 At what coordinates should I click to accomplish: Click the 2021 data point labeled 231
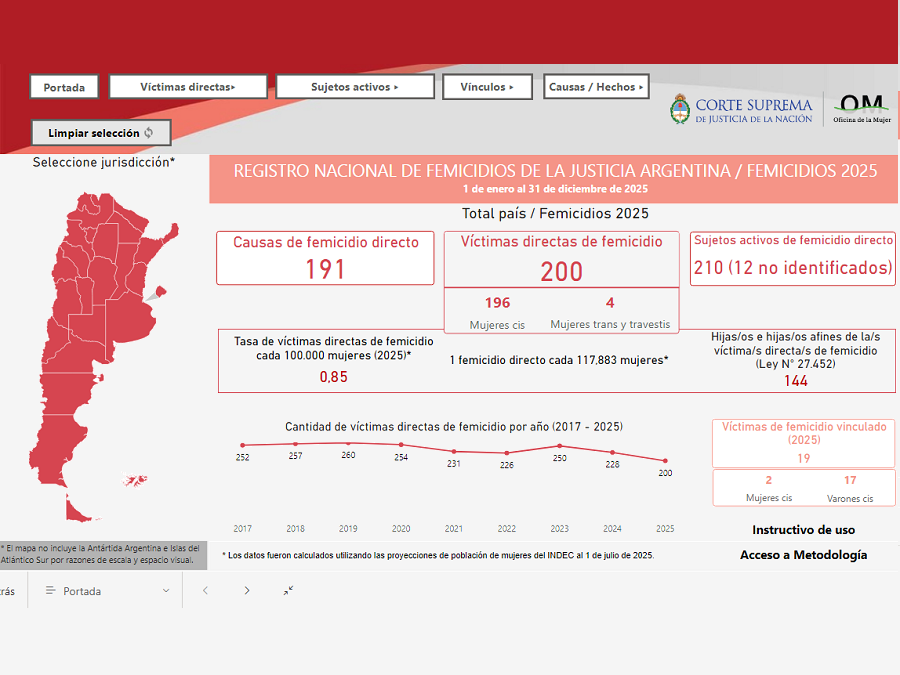point(454,452)
